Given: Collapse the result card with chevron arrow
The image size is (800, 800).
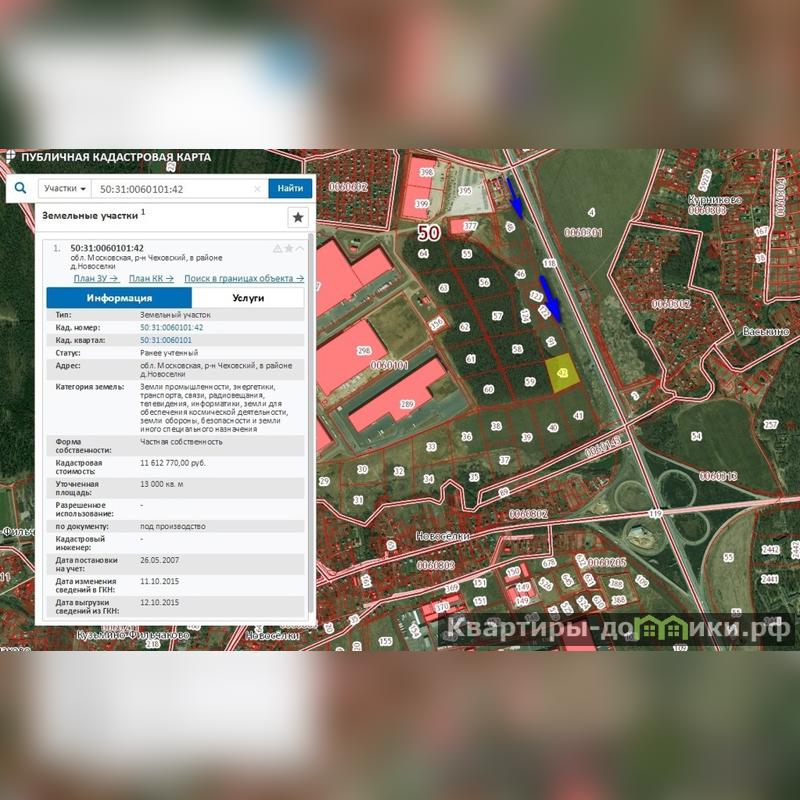Looking at the screenshot, I should [300, 248].
